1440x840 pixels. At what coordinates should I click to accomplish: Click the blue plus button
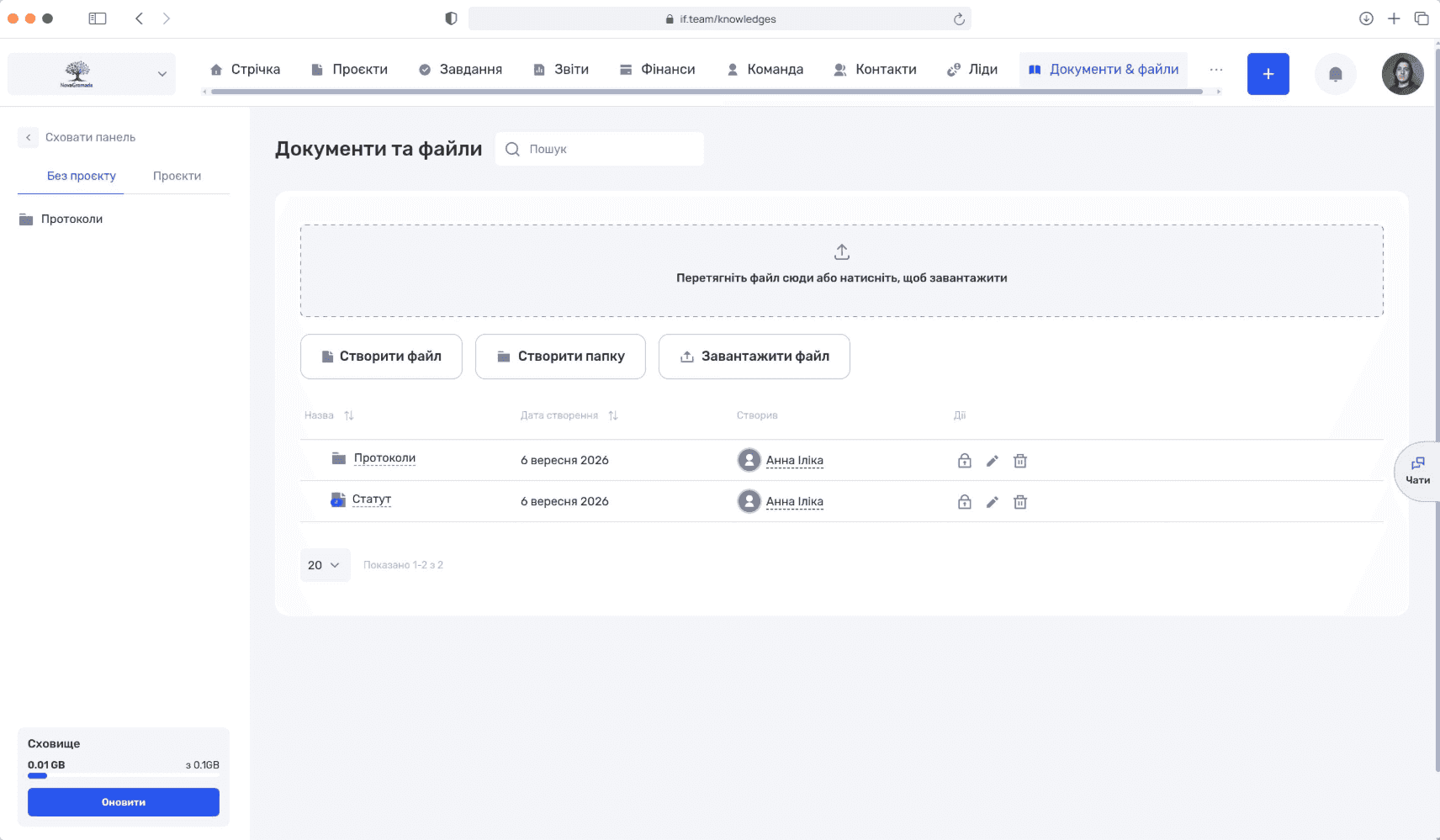pos(1268,74)
